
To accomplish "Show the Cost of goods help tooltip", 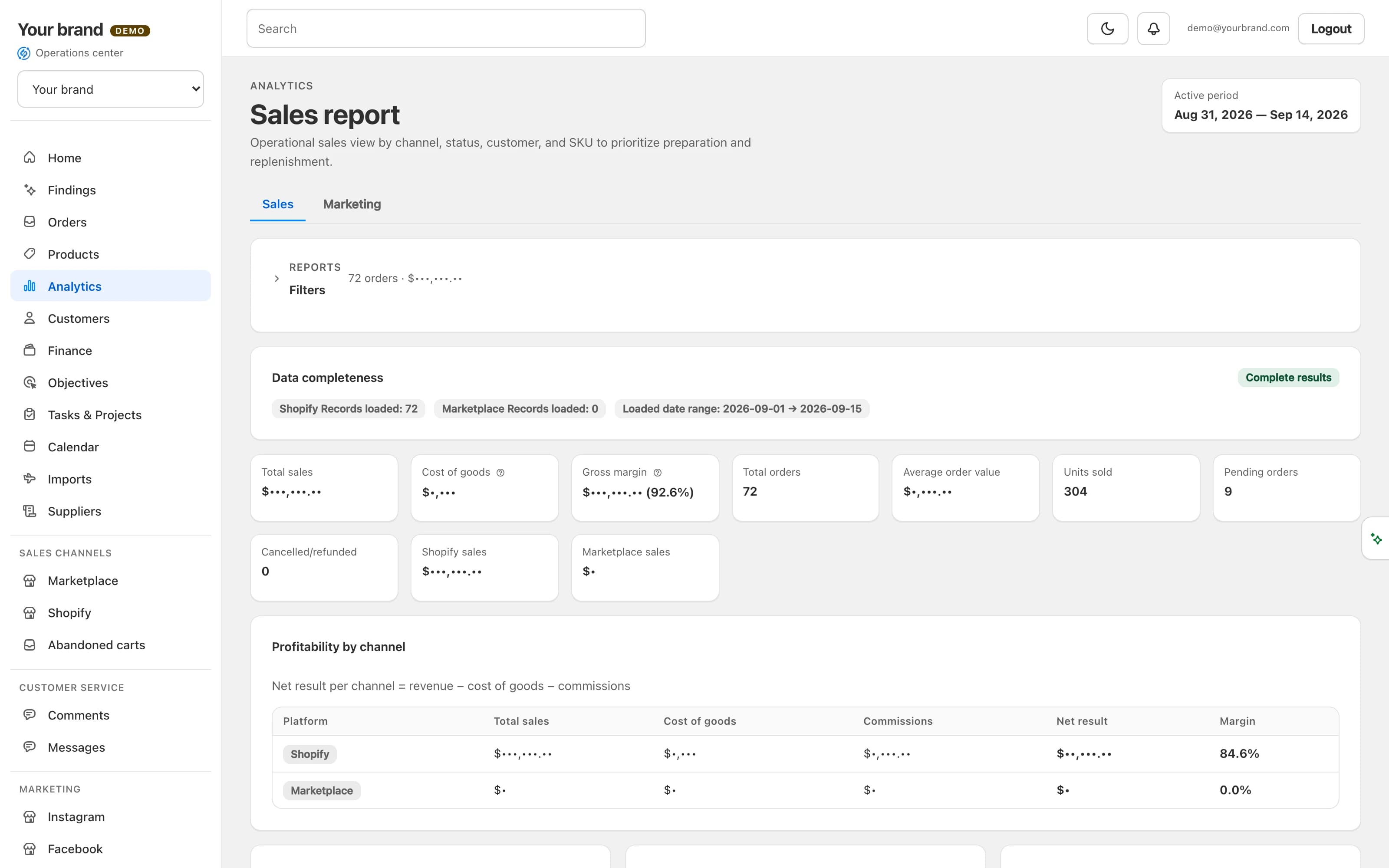I will pos(500,473).
